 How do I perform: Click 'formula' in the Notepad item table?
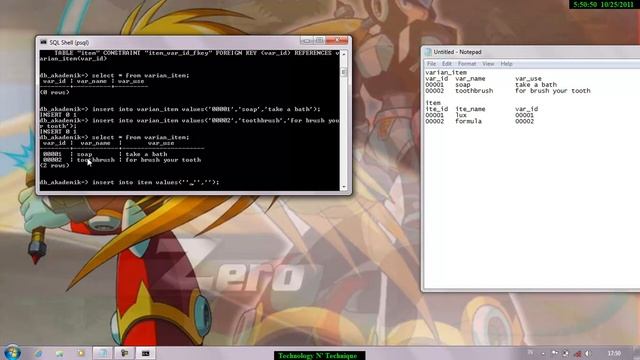468,121
